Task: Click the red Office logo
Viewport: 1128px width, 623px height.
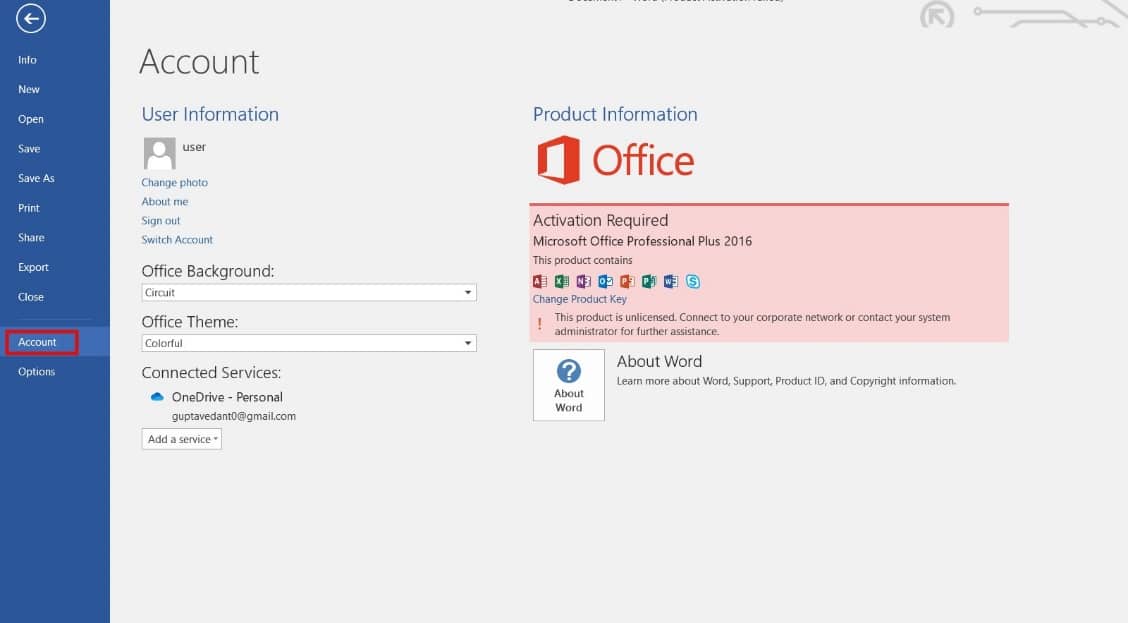Action: (x=616, y=160)
